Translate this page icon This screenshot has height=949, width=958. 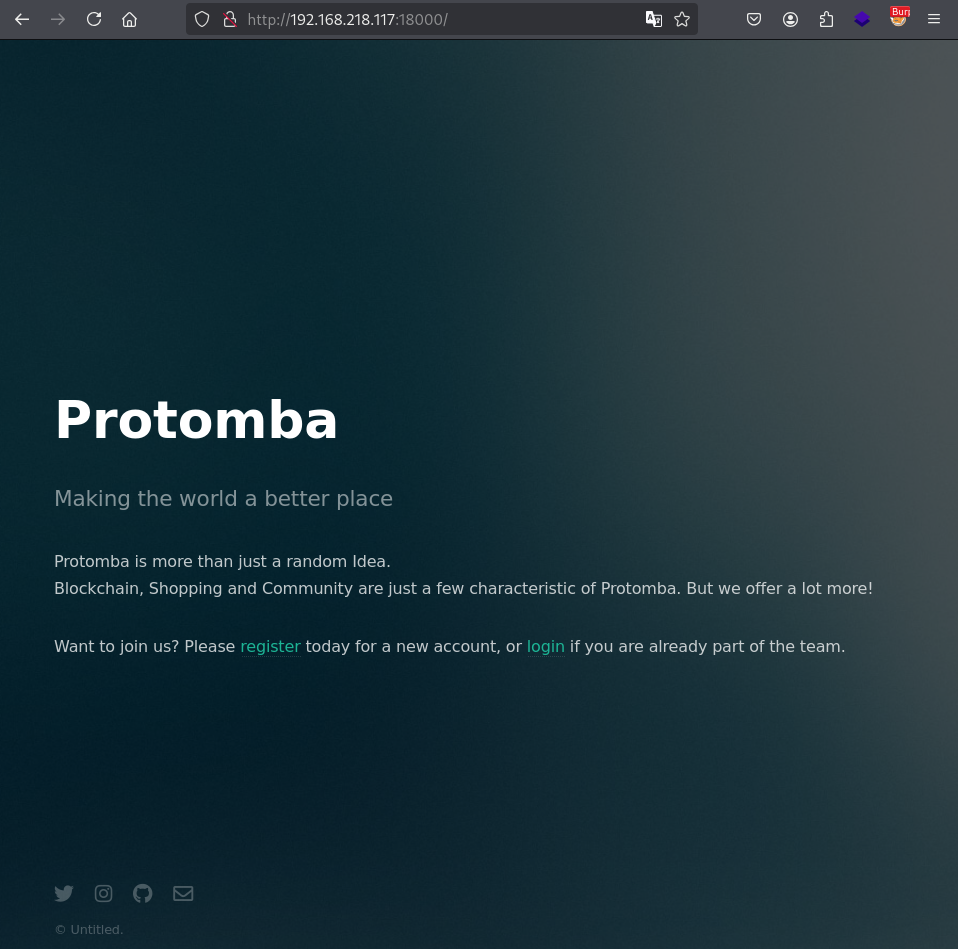(x=654, y=20)
